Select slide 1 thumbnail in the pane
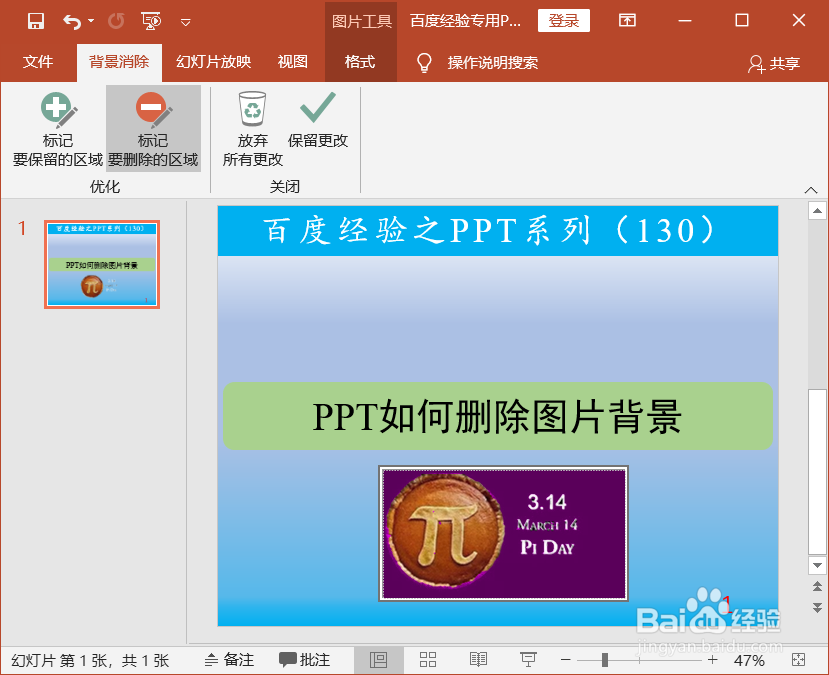Image resolution: width=829 pixels, height=675 pixels. [x=101, y=264]
